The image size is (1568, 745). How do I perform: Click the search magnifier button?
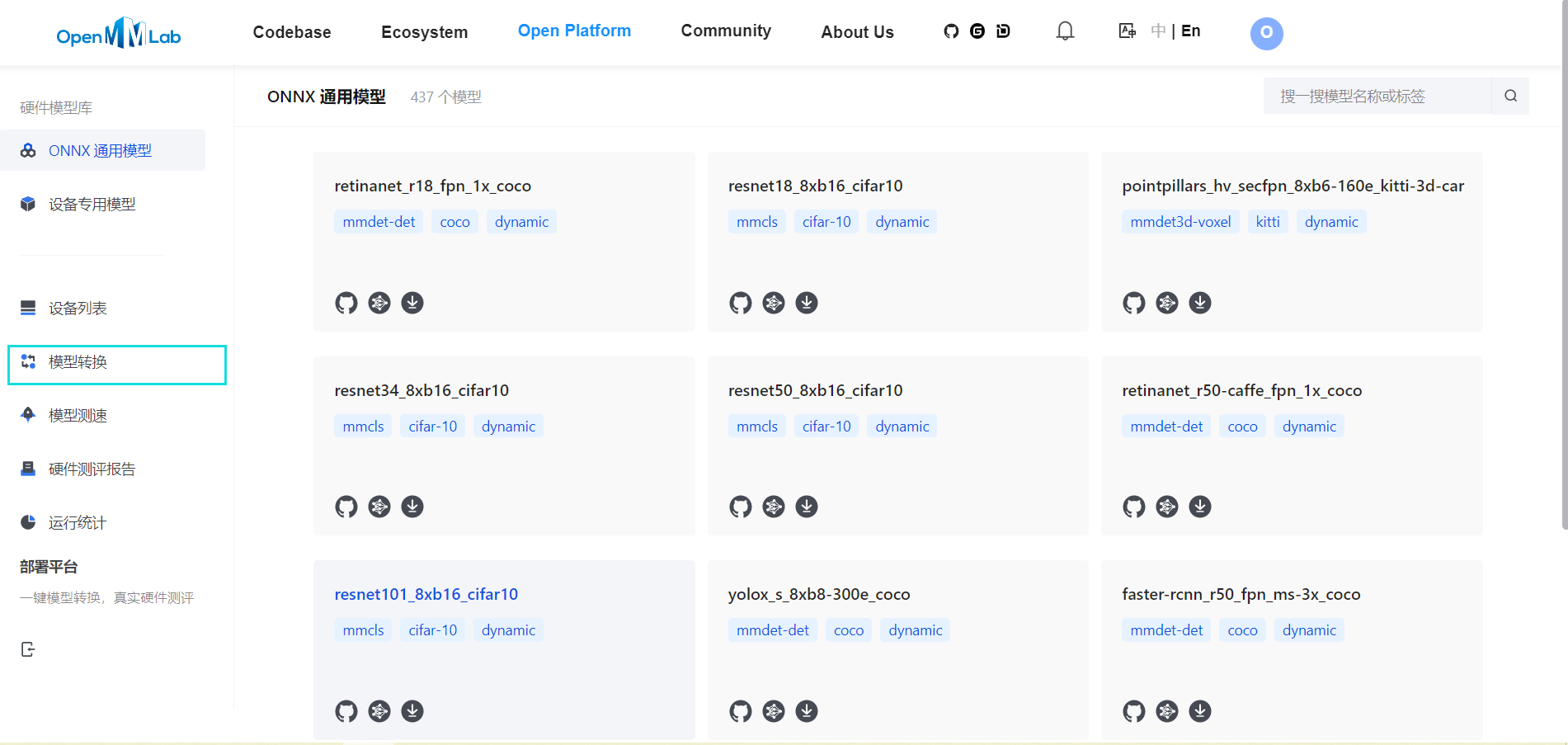(1510, 96)
